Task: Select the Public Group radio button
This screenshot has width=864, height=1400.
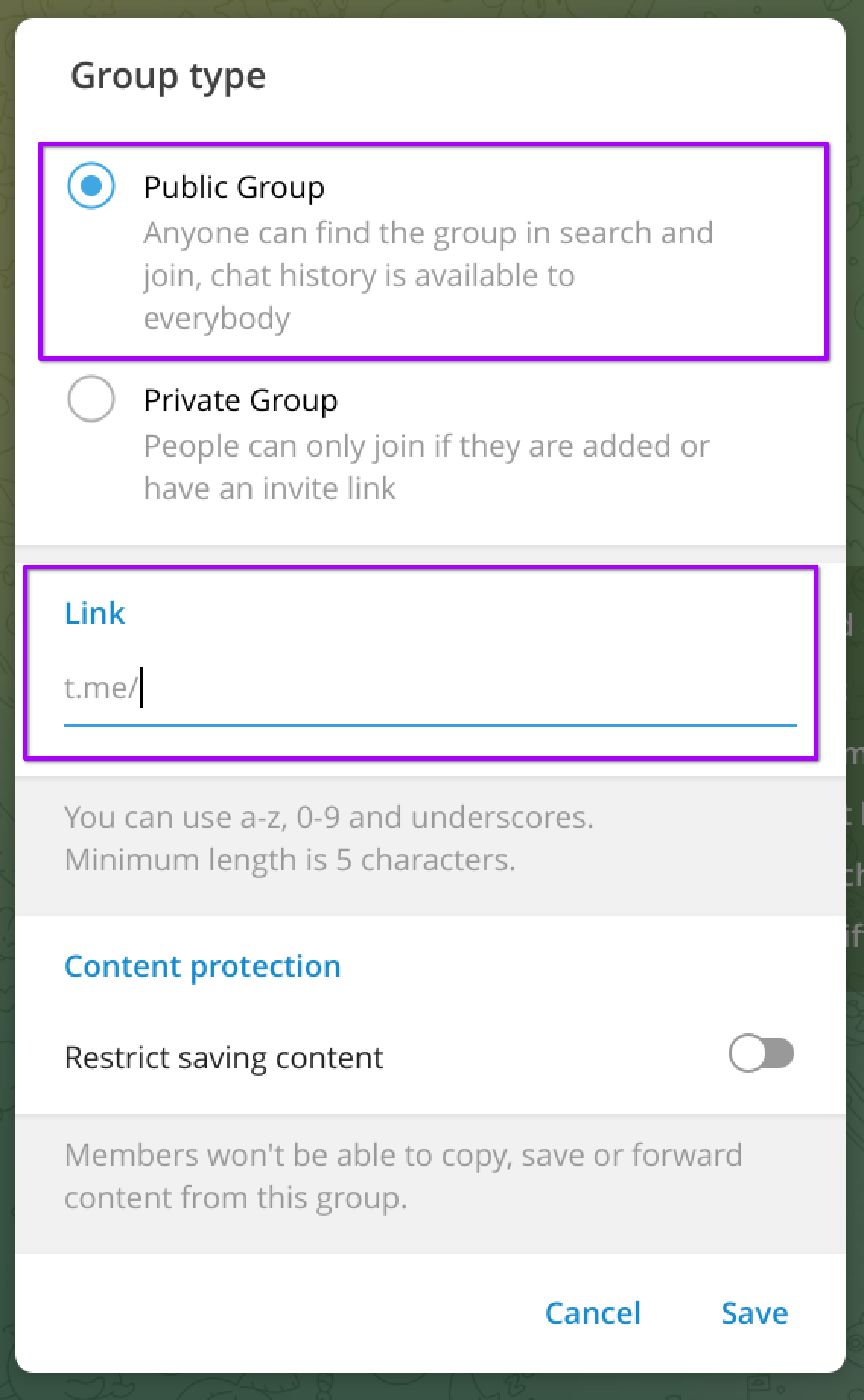Action: tap(91, 186)
